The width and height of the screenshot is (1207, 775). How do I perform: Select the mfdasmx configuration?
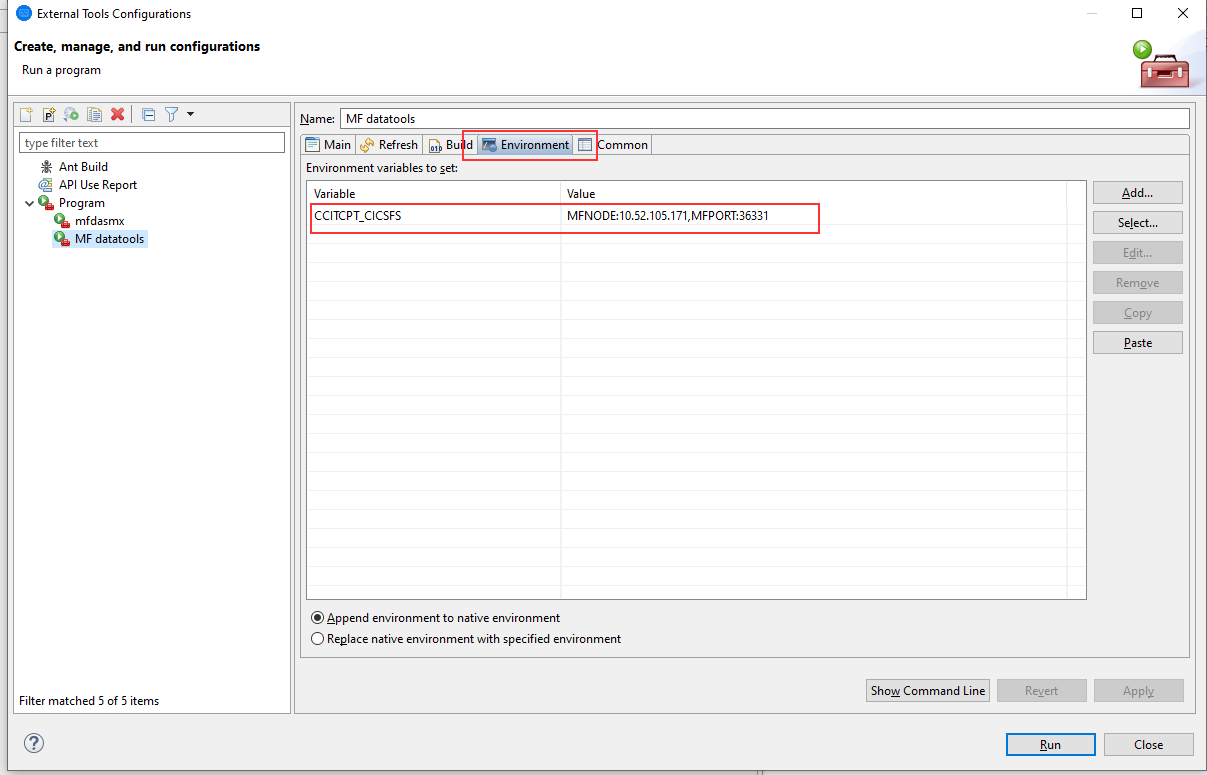(x=97, y=220)
